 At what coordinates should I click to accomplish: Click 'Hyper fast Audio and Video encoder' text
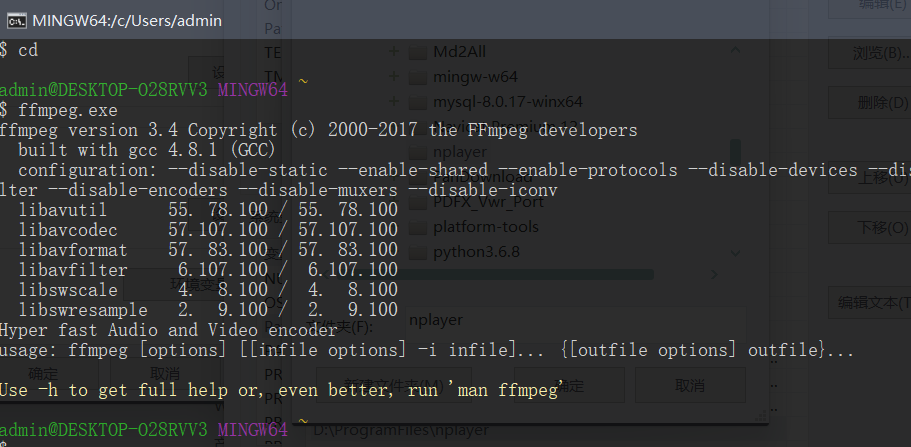click(x=168, y=330)
